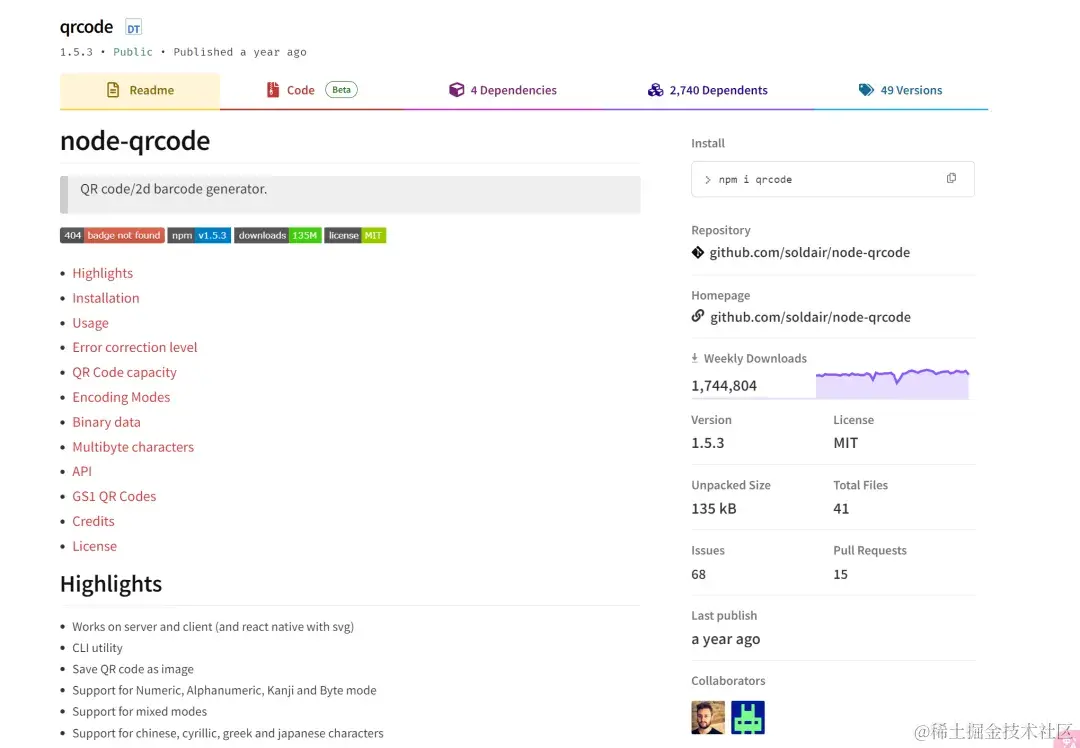
Task: Open the first collaborator's photo avatar
Action: [707, 717]
